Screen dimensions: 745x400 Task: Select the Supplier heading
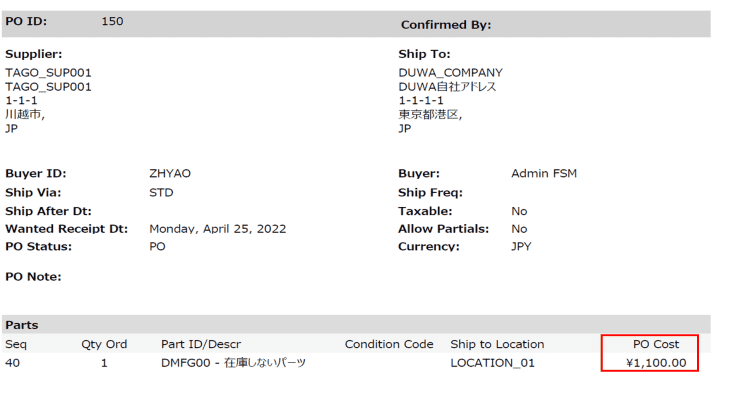coord(34,54)
